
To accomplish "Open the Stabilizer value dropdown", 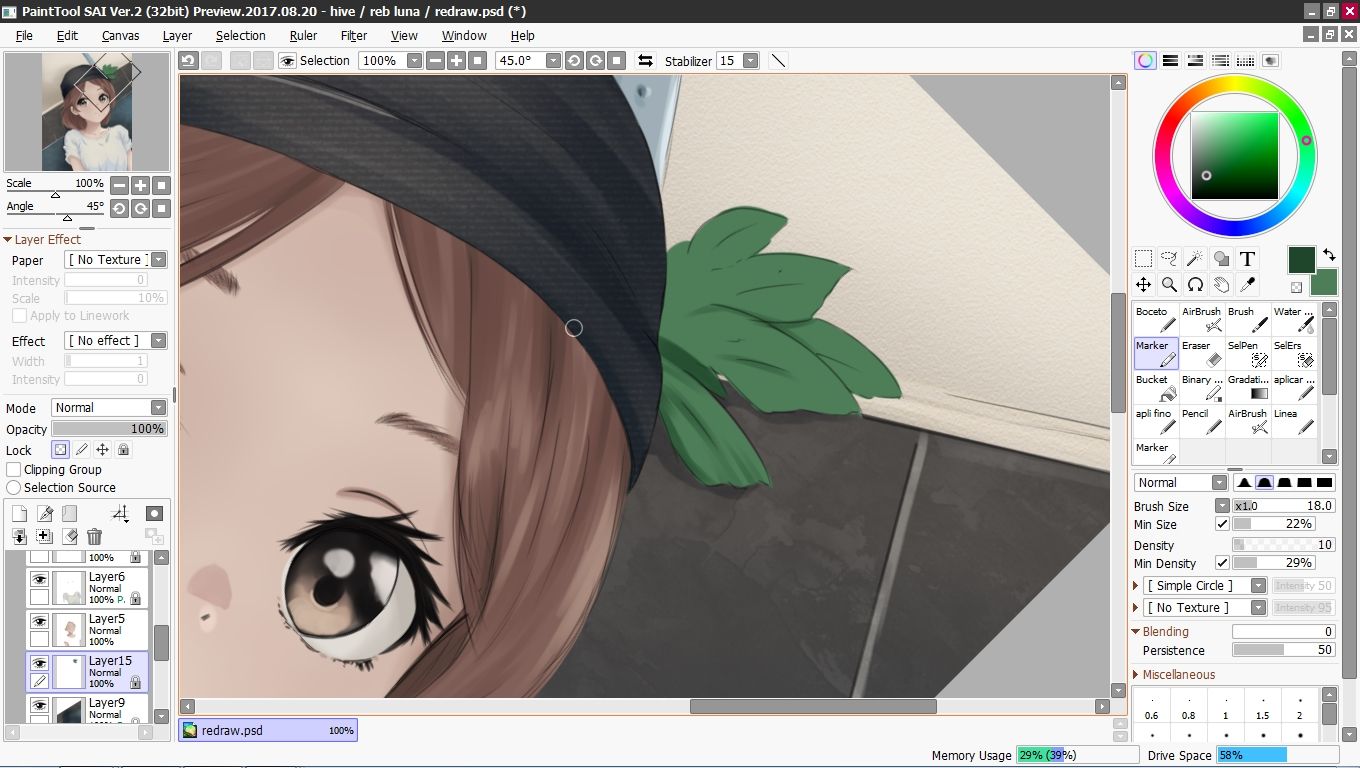I will click(x=751, y=60).
